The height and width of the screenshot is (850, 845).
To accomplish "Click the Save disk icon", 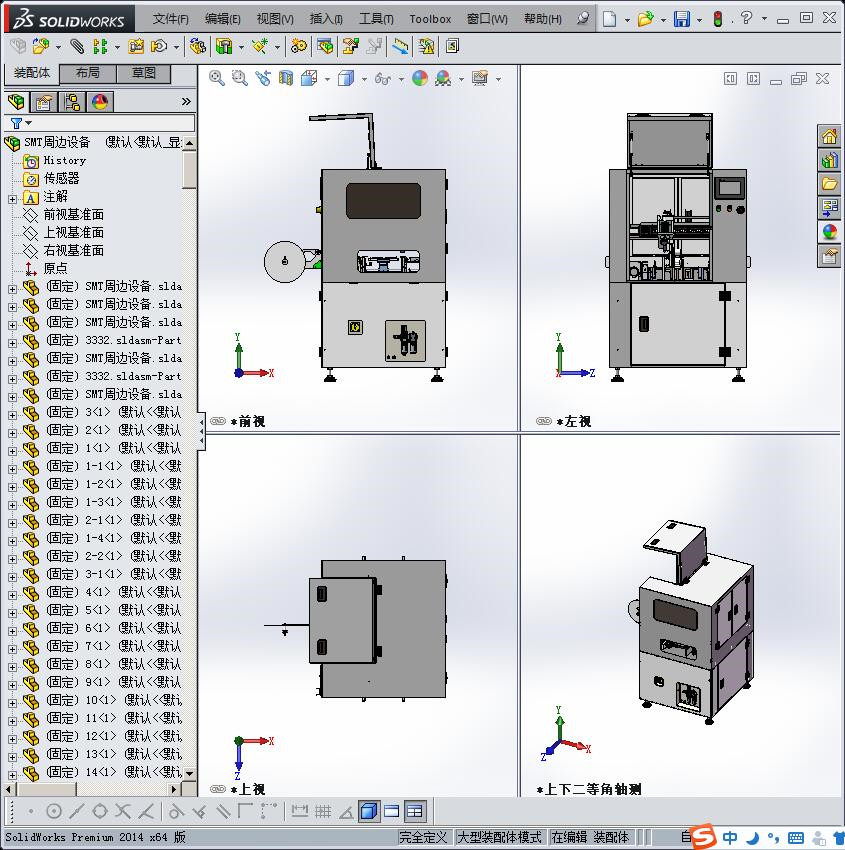I will pos(681,19).
